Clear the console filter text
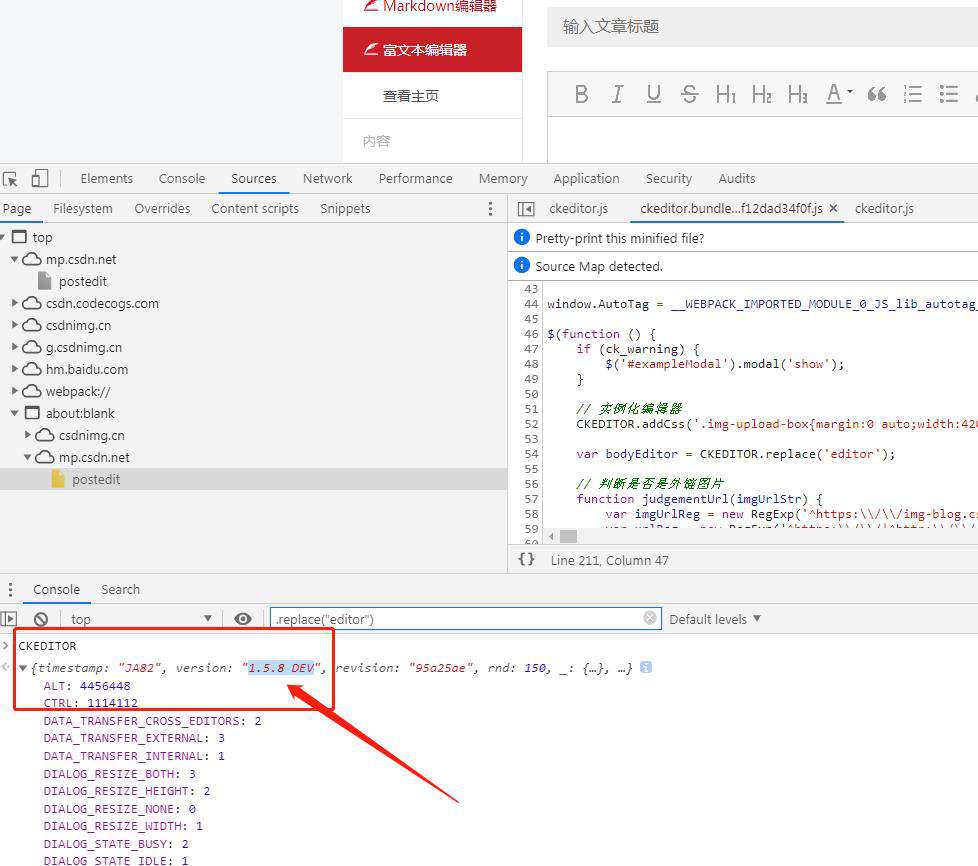Image resolution: width=978 pixels, height=866 pixels. coord(650,618)
